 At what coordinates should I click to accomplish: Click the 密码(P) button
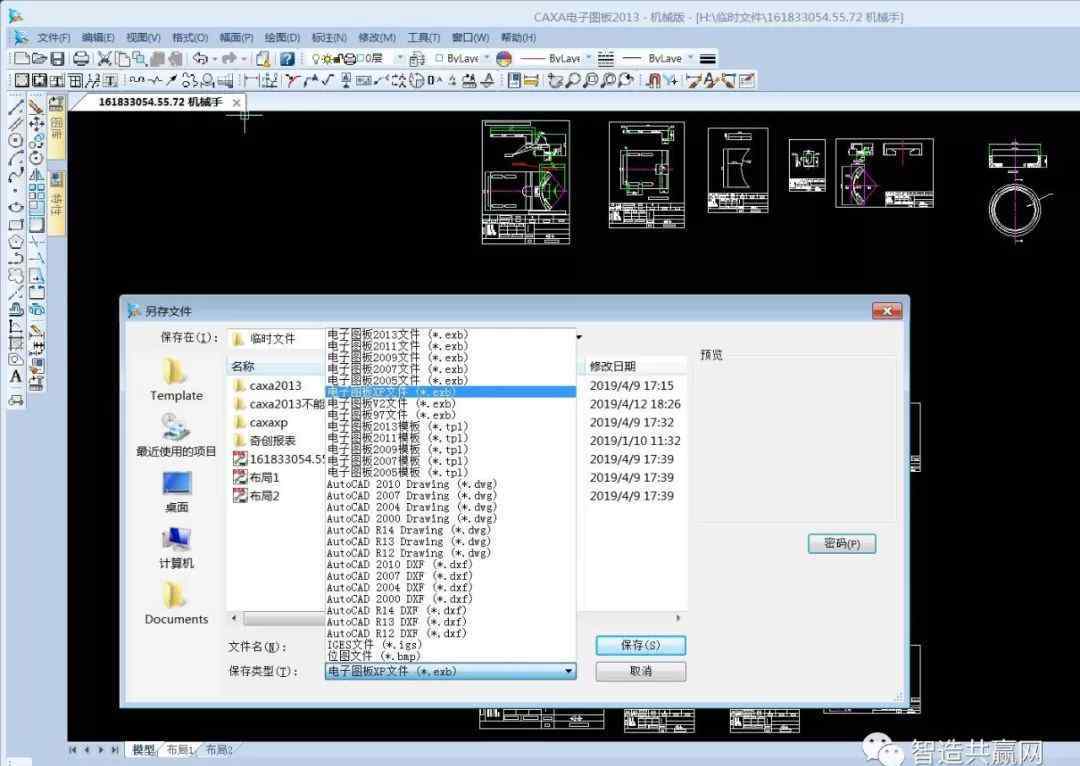point(842,544)
